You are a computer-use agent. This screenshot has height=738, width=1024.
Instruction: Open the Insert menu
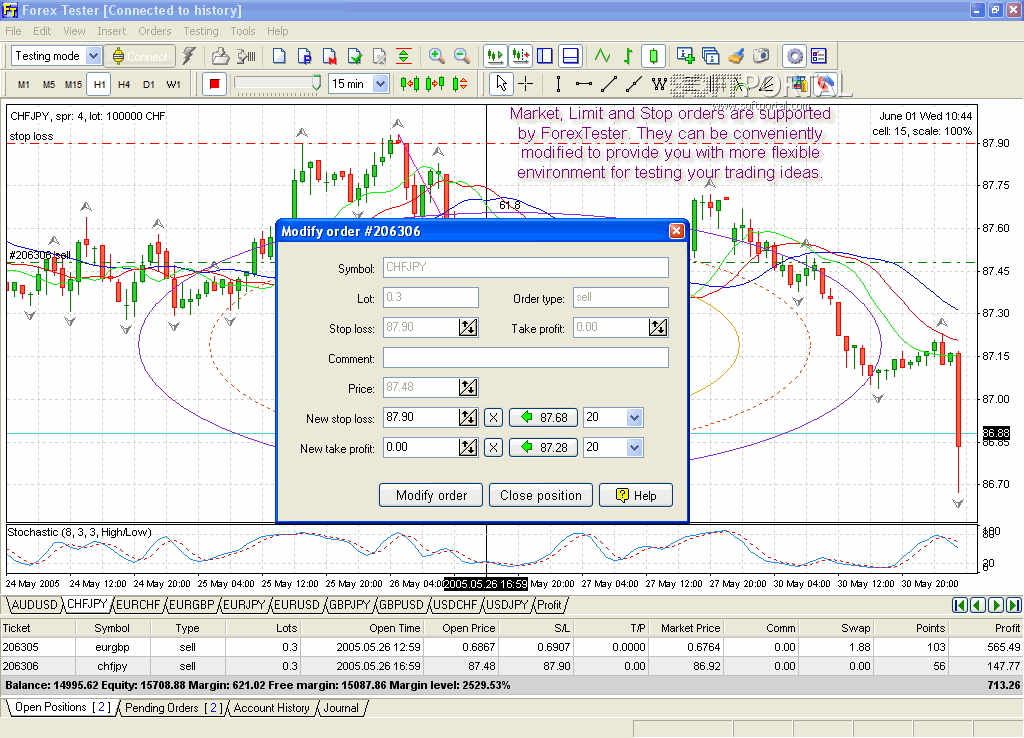point(112,31)
